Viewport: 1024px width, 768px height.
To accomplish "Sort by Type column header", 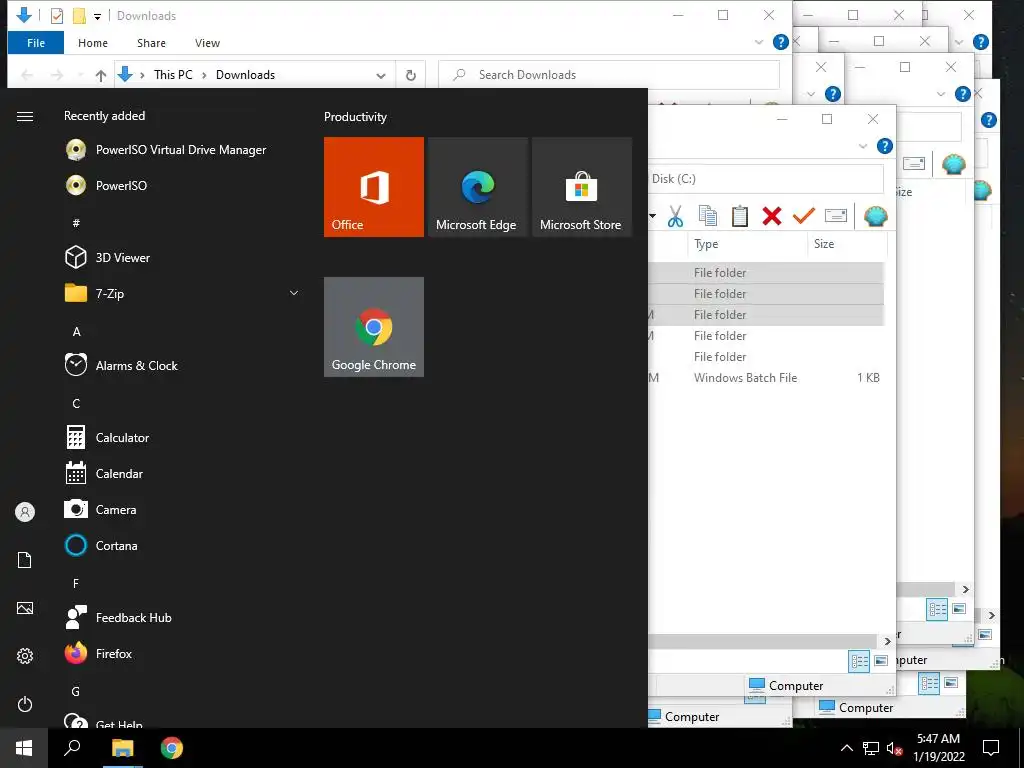I will [x=747, y=244].
